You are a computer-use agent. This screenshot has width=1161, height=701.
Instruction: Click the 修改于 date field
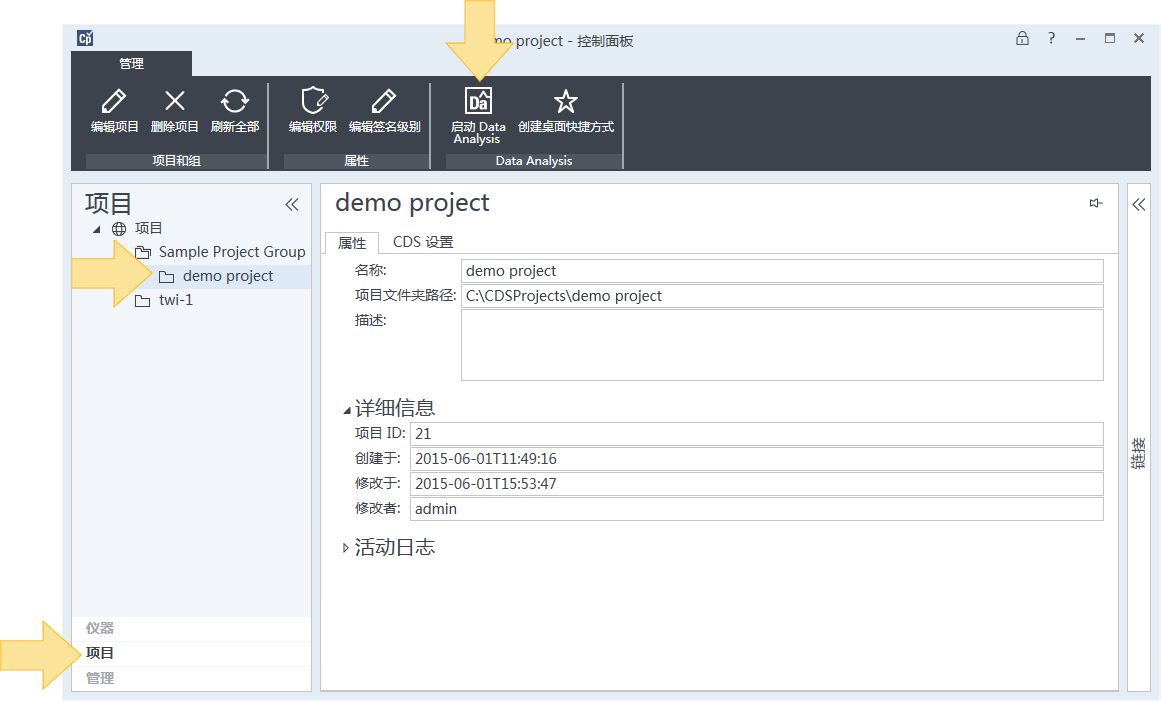(757, 484)
